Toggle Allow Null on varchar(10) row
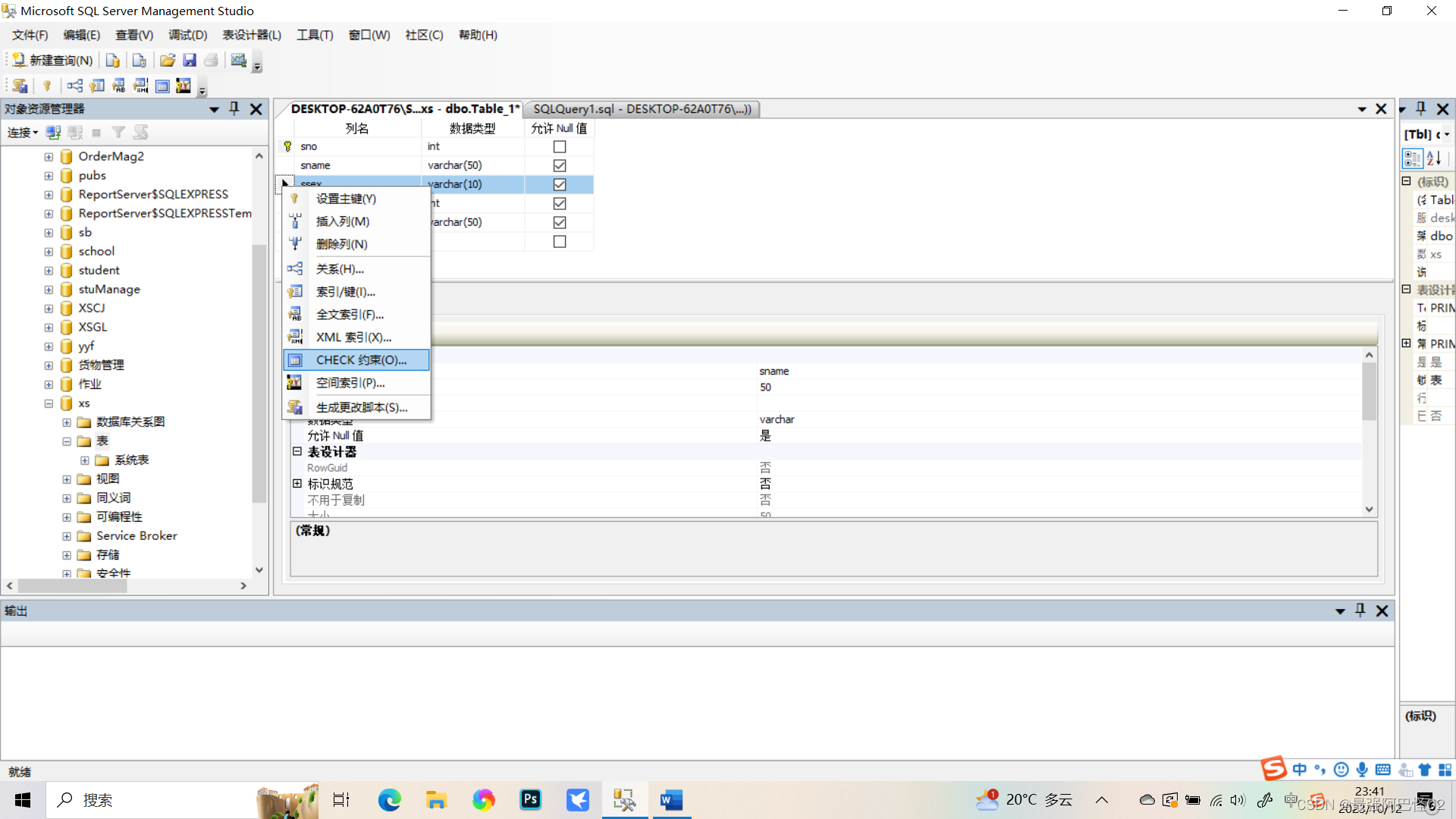Image resolution: width=1456 pixels, height=819 pixels. click(x=560, y=184)
